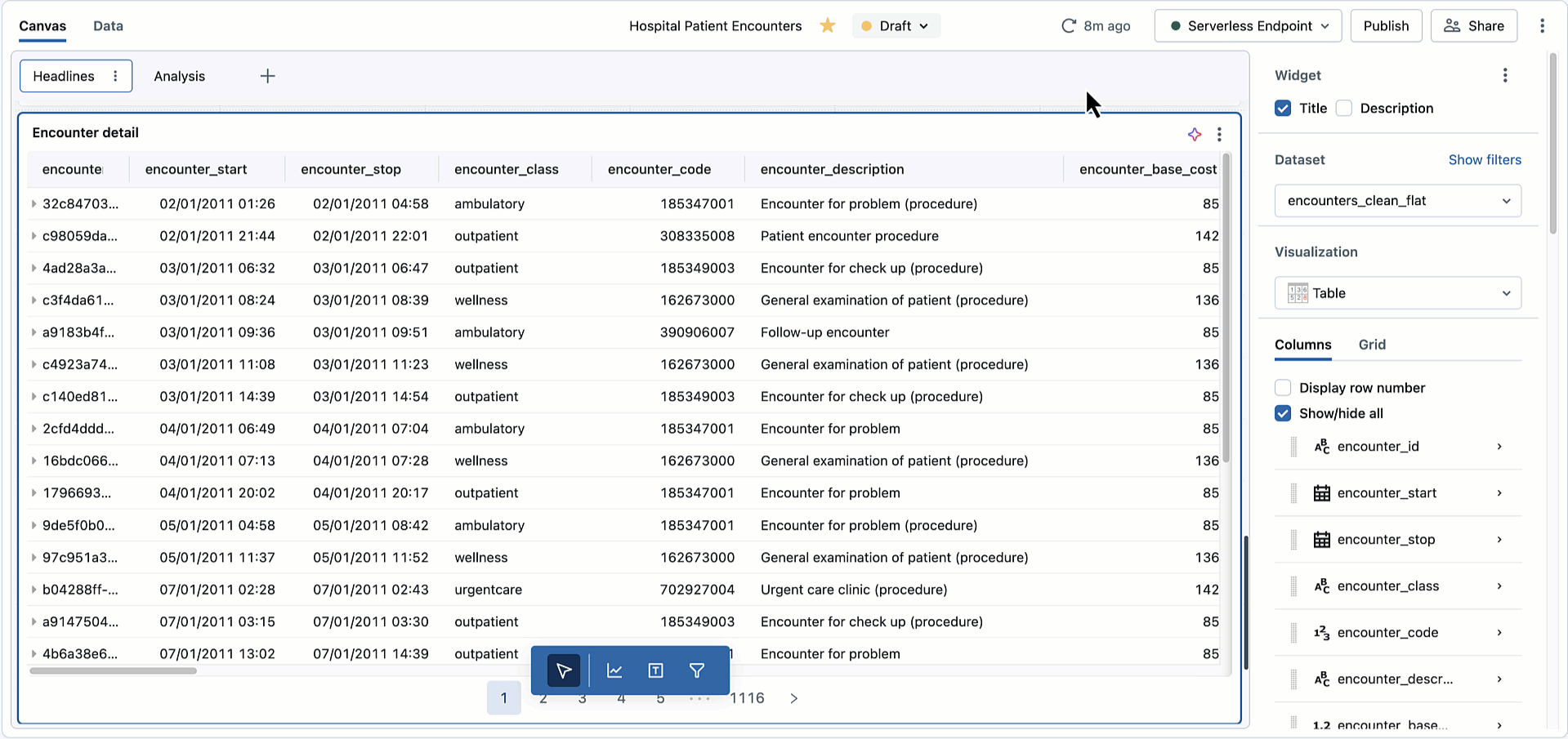1568x739 pixels.
Task: Open the encounters_clean_flat dataset dropdown
Action: tap(1397, 201)
